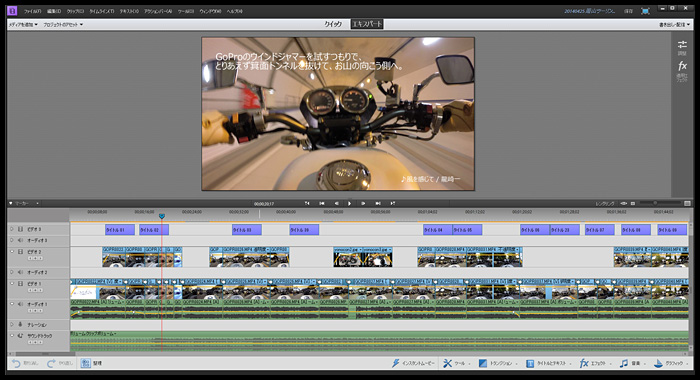Open the メディアを追加 dropdown
The image size is (700, 380).
coord(23,25)
